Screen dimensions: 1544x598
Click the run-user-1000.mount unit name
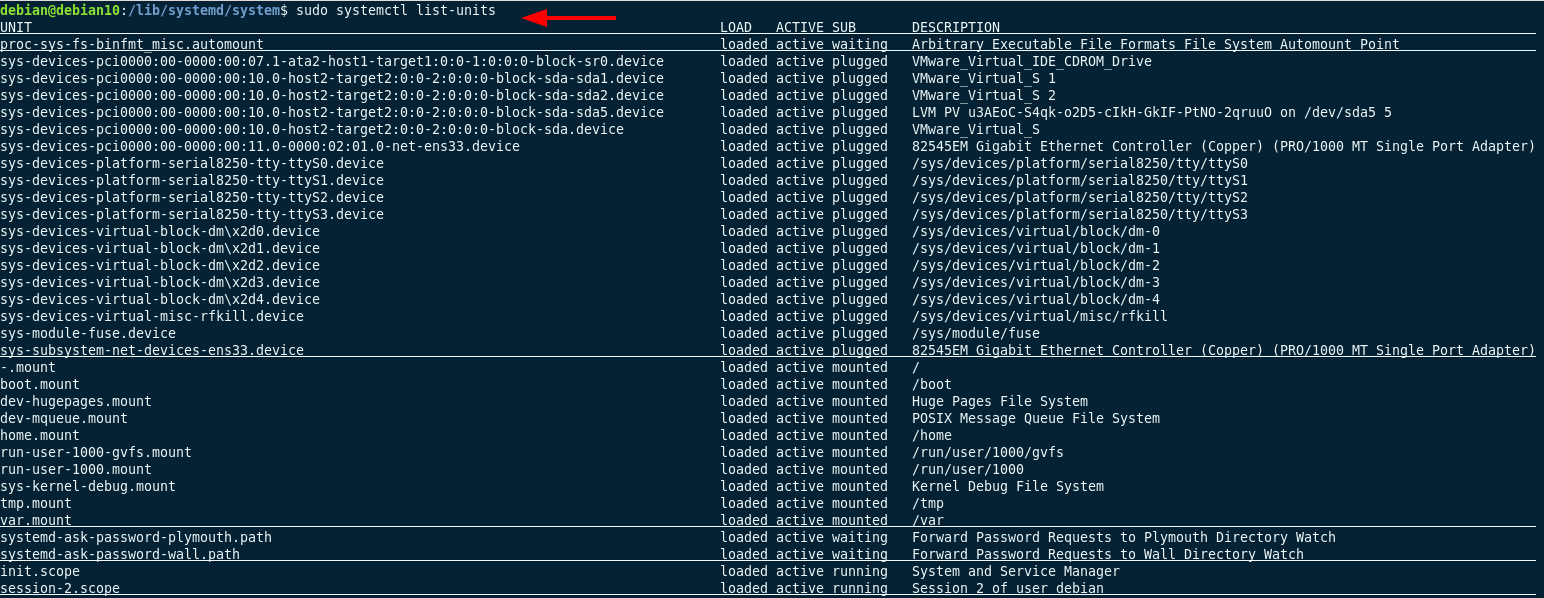click(x=76, y=469)
